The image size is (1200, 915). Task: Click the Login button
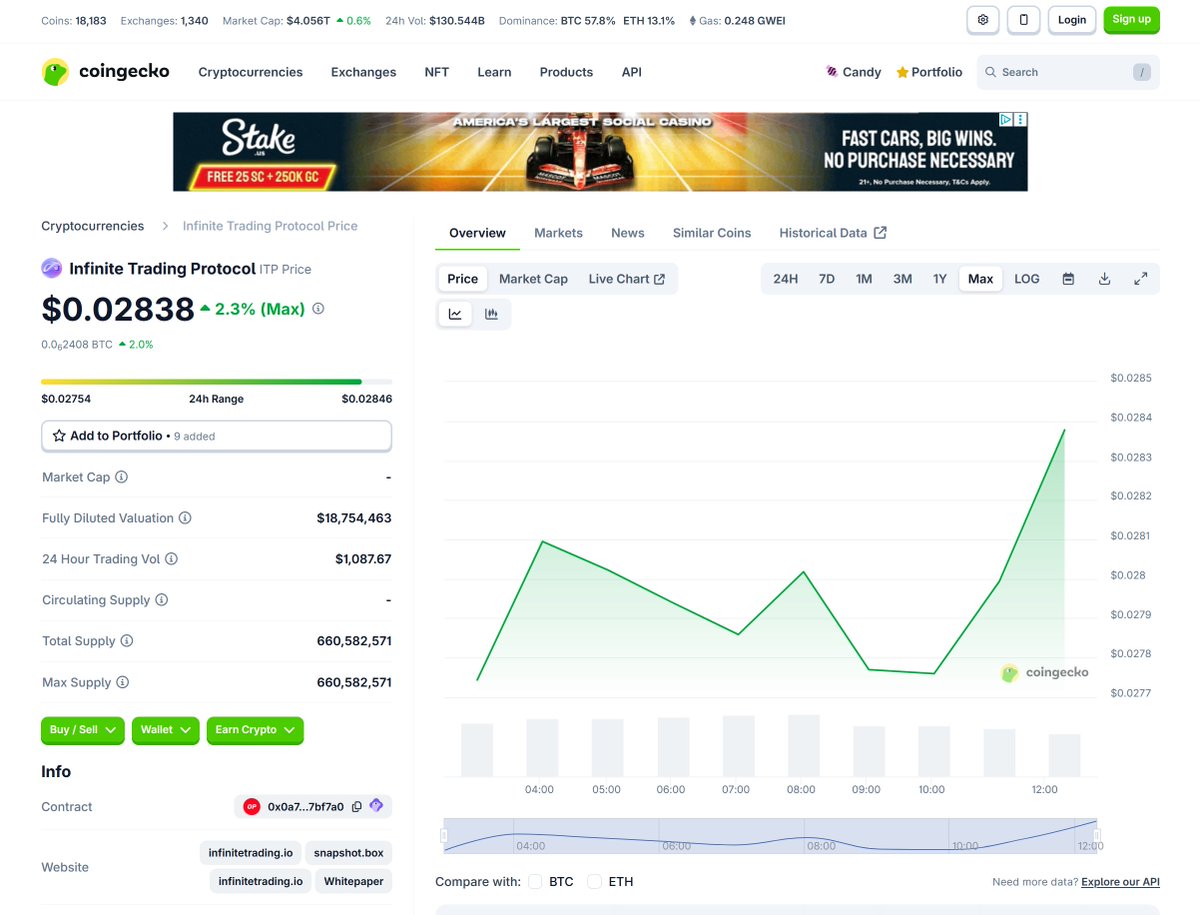pyautogui.click(x=1072, y=20)
